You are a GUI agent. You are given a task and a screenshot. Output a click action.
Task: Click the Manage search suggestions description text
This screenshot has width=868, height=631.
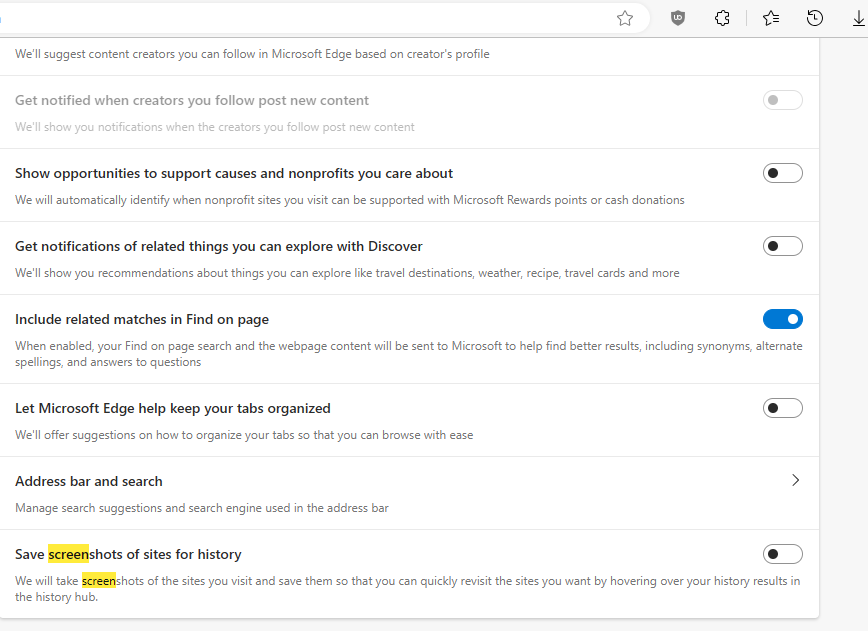click(x=202, y=508)
